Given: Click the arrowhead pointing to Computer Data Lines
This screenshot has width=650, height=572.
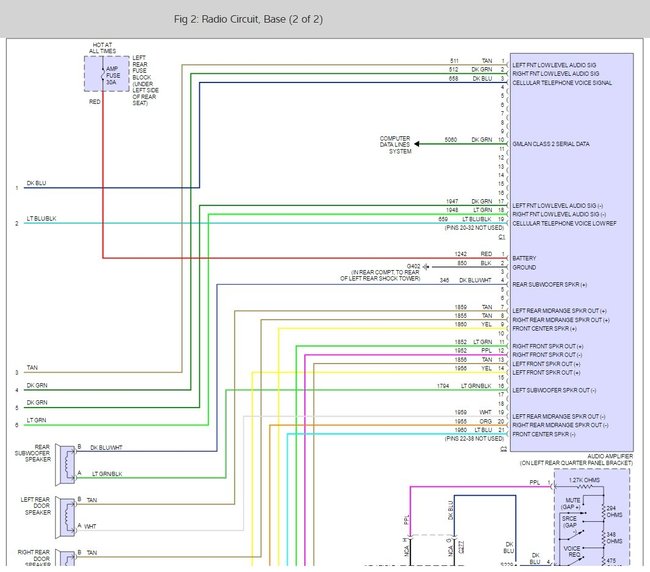Looking at the screenshot, I should pos(417,144).
